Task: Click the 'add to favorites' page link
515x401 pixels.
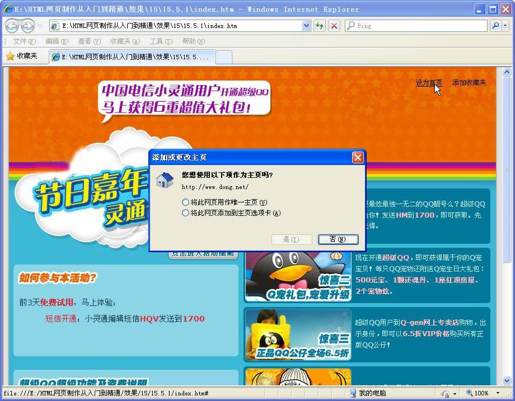Action: pyautogui.click(x=469, y=82)
